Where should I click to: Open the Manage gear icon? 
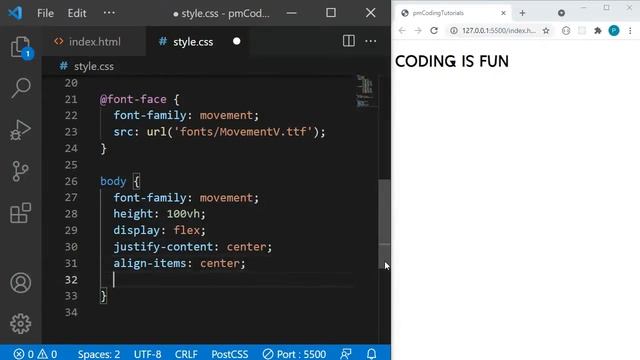20,324
